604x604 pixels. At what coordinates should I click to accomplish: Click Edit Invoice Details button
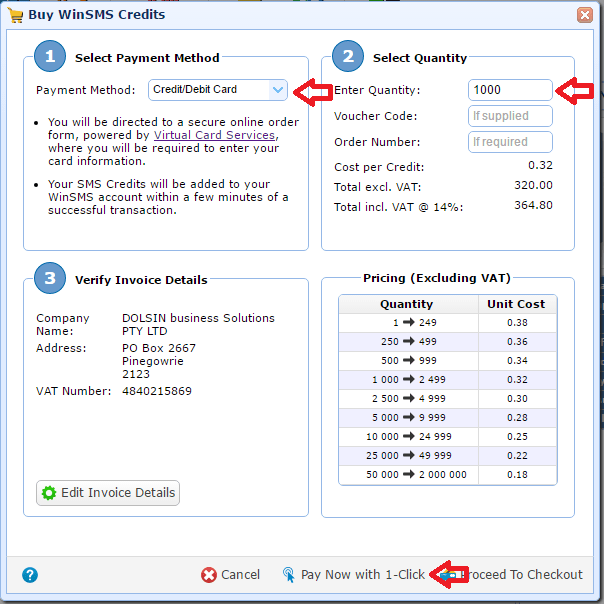click(108, 493)
